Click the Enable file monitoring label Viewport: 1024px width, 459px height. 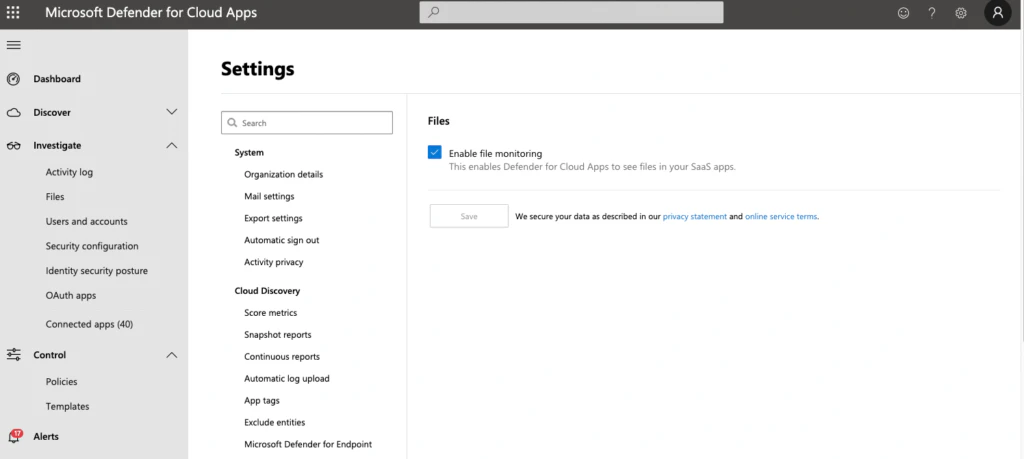(x=495, y=153)
